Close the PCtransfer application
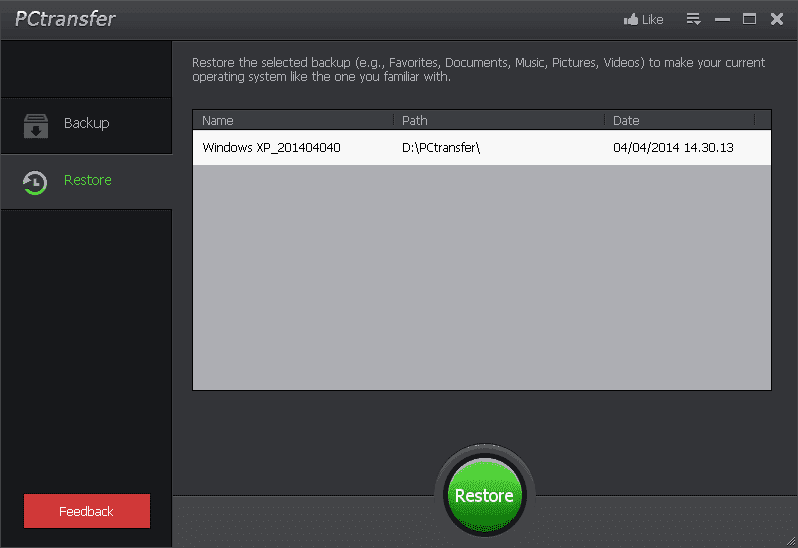Screen dimensions: 798x548 coord(776,19)
